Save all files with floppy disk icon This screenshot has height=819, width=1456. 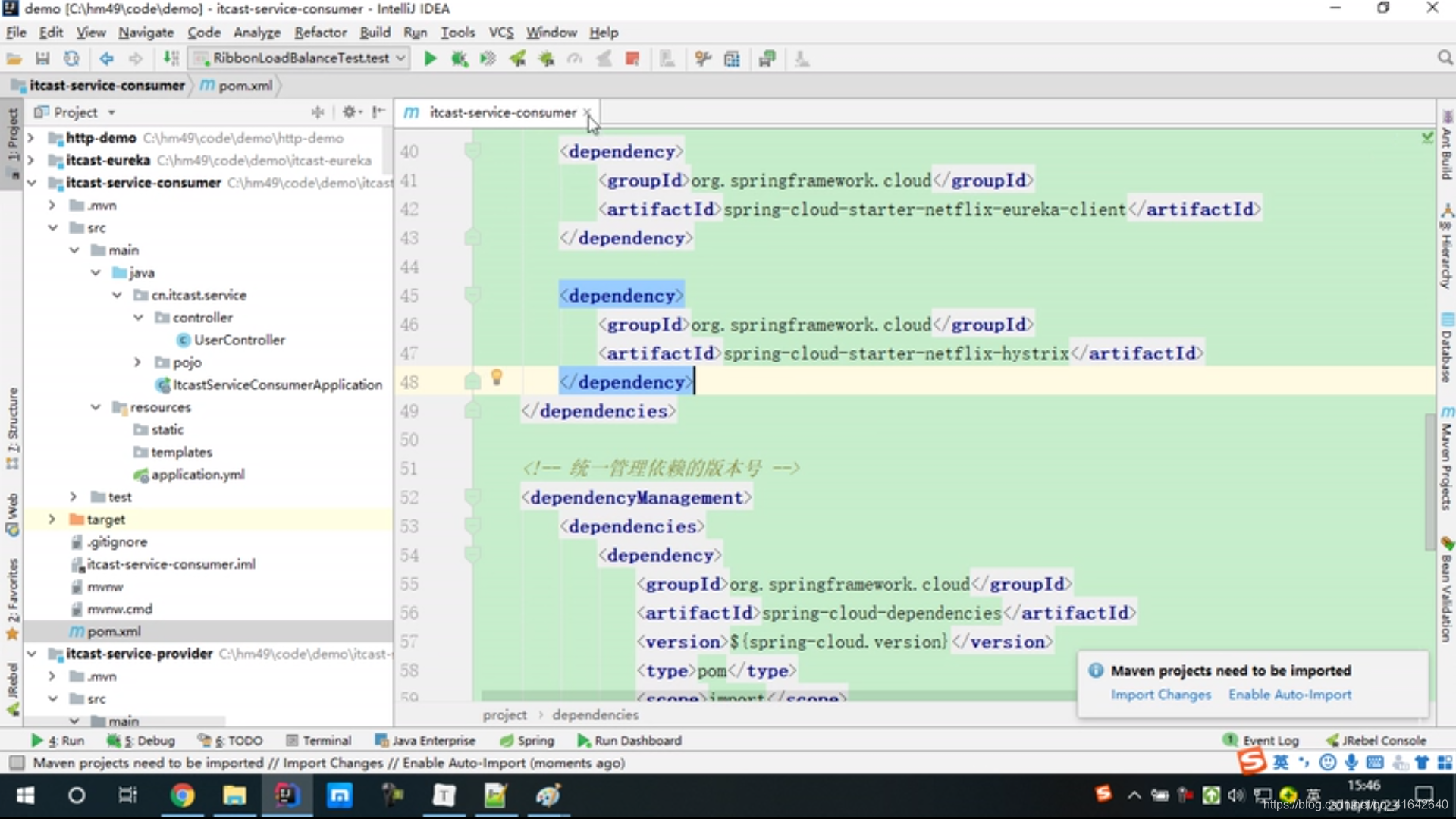pyautogui.click(x=42, y=58)
